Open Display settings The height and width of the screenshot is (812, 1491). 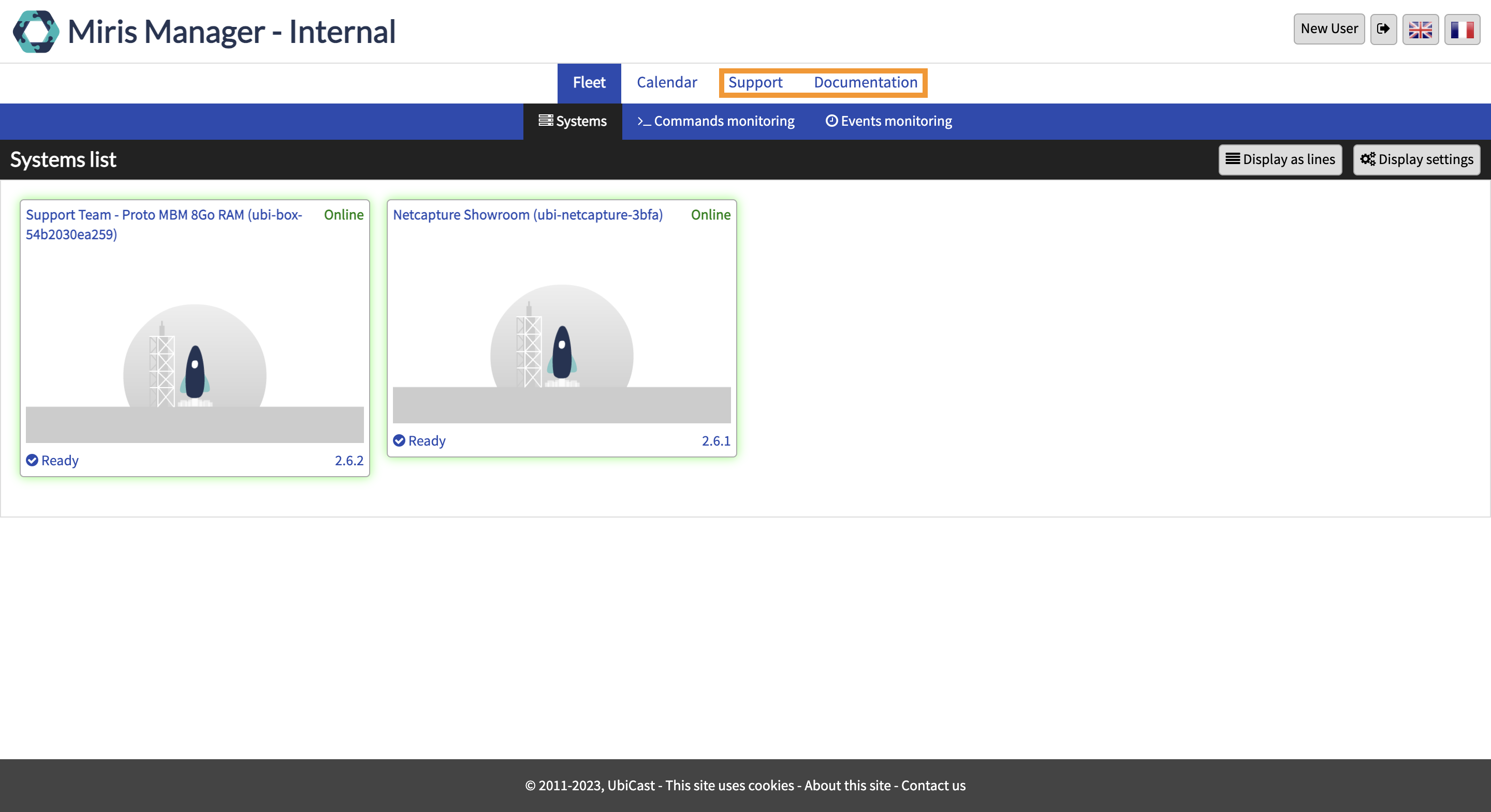[1416, 159]
